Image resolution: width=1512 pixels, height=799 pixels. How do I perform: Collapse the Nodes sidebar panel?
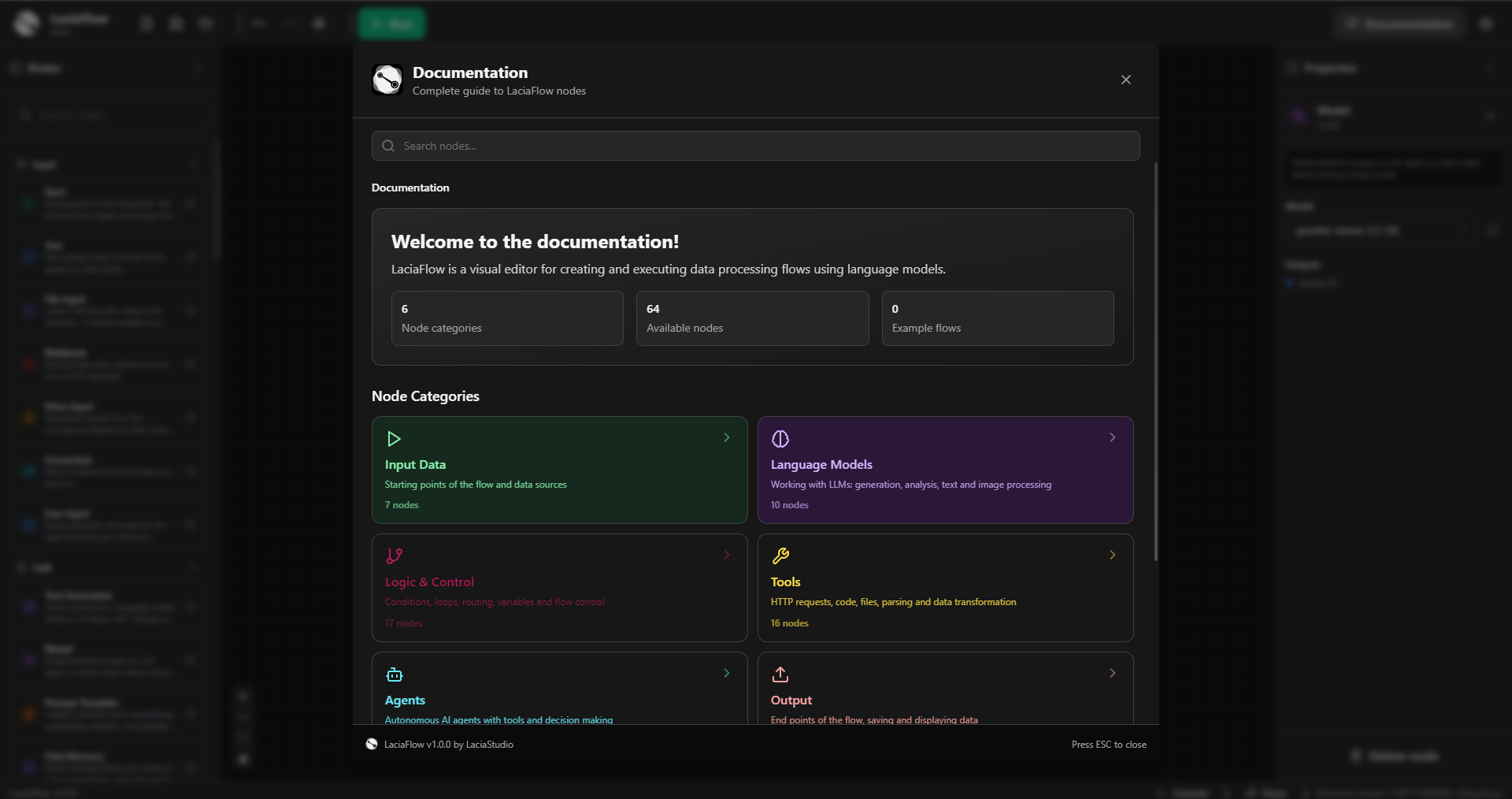198,68
